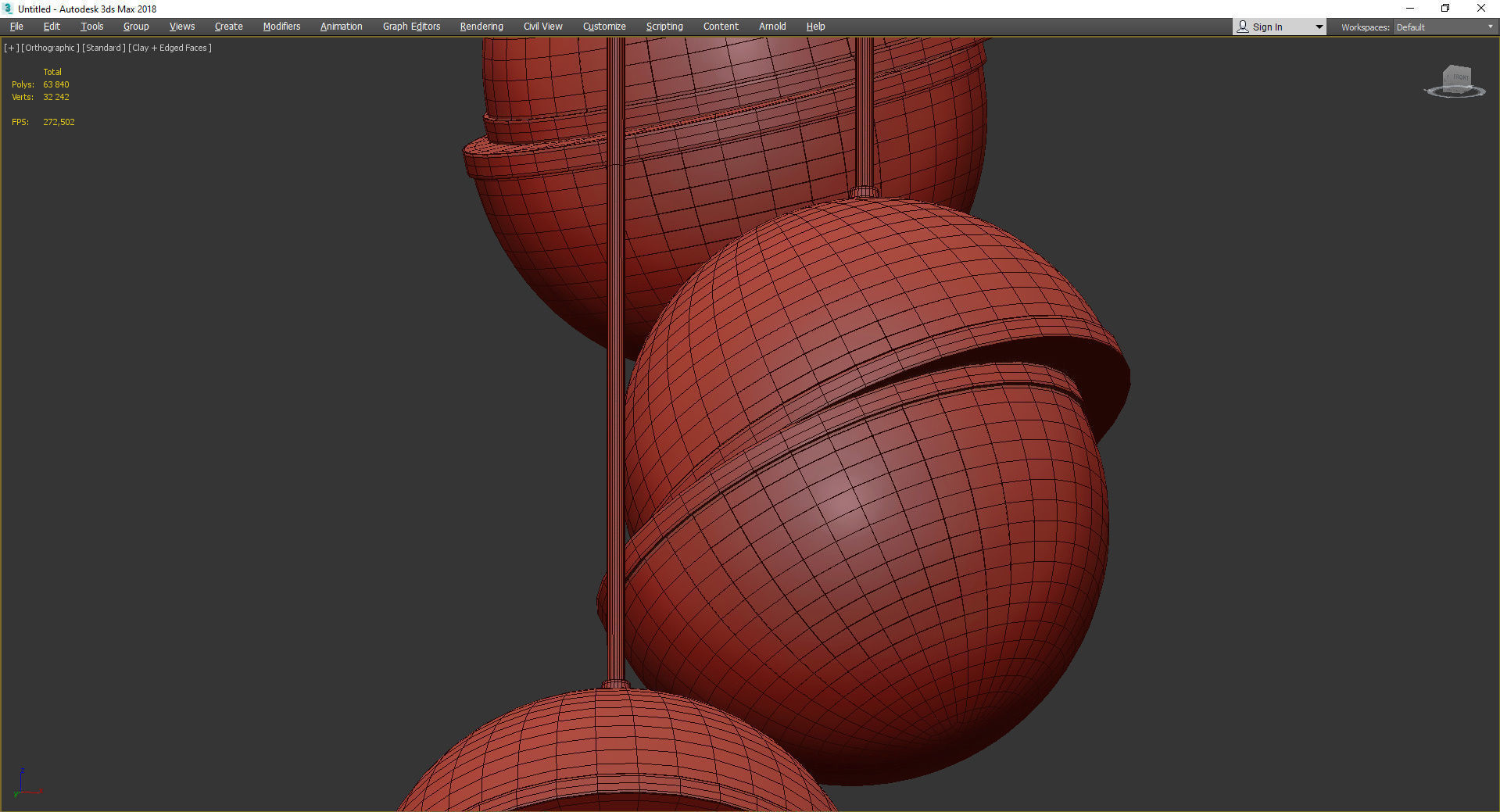Minimize the 3ds Max window
This screenshot has height=812, width=1500.
click(1410, 9)
